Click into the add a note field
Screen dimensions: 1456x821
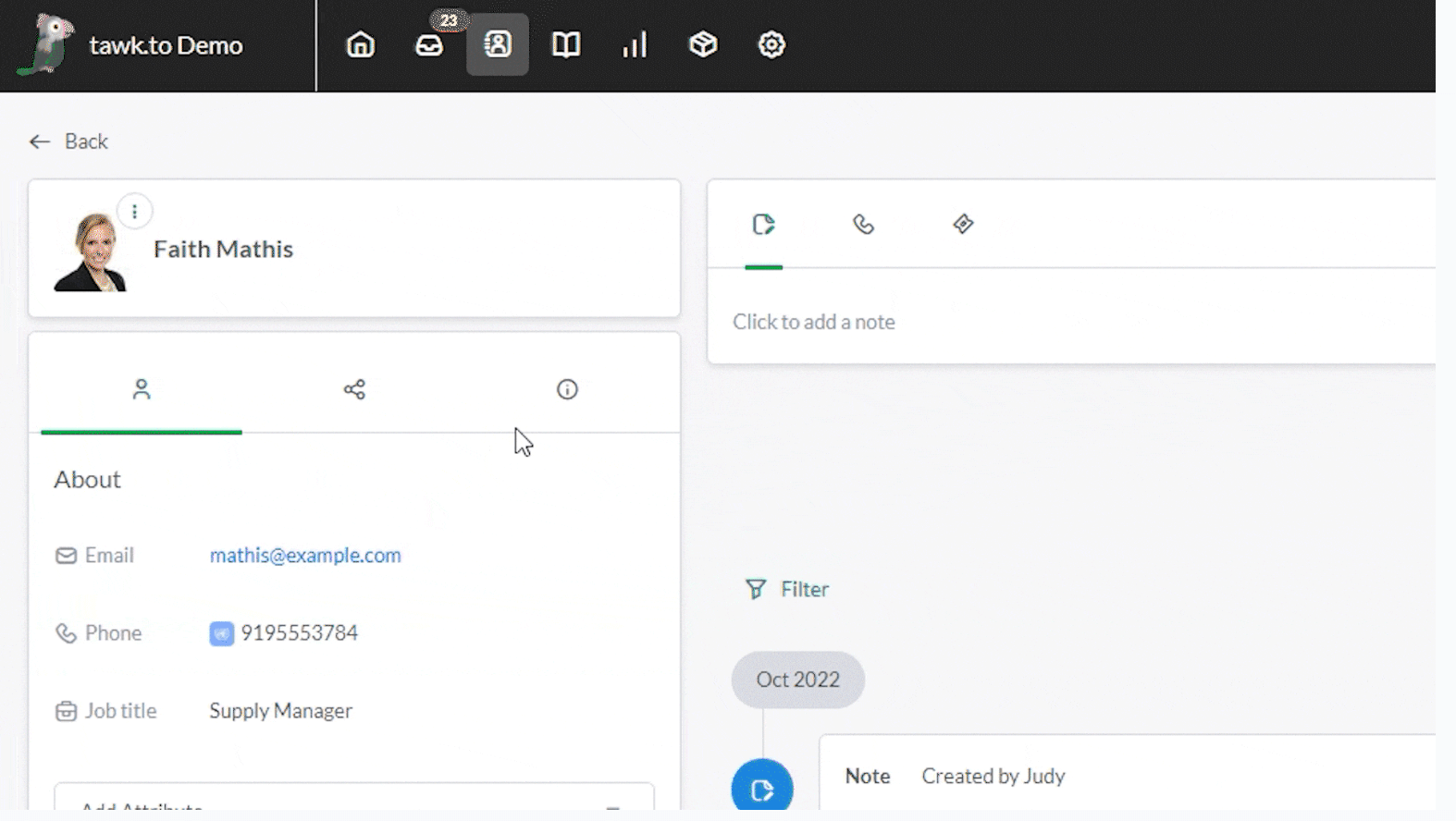(x=814, y=322)
